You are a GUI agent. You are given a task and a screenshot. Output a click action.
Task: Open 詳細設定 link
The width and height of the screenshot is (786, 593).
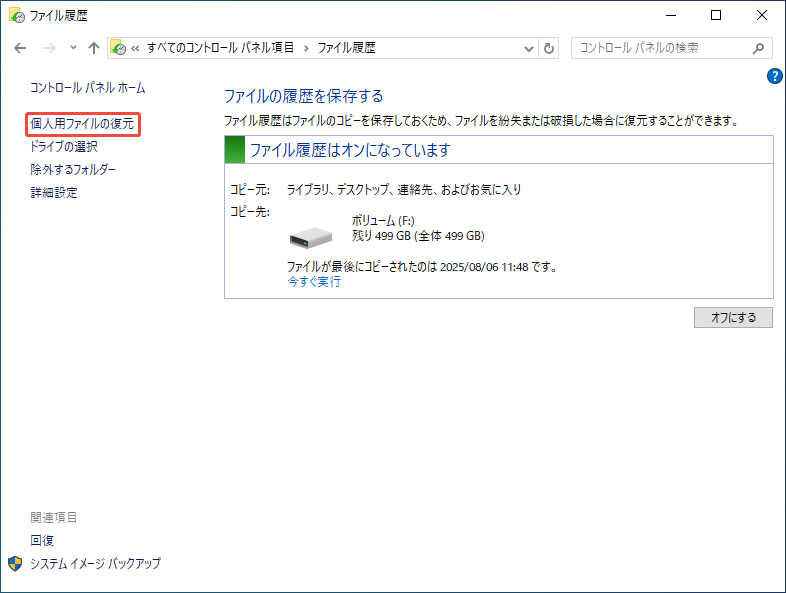54,192
